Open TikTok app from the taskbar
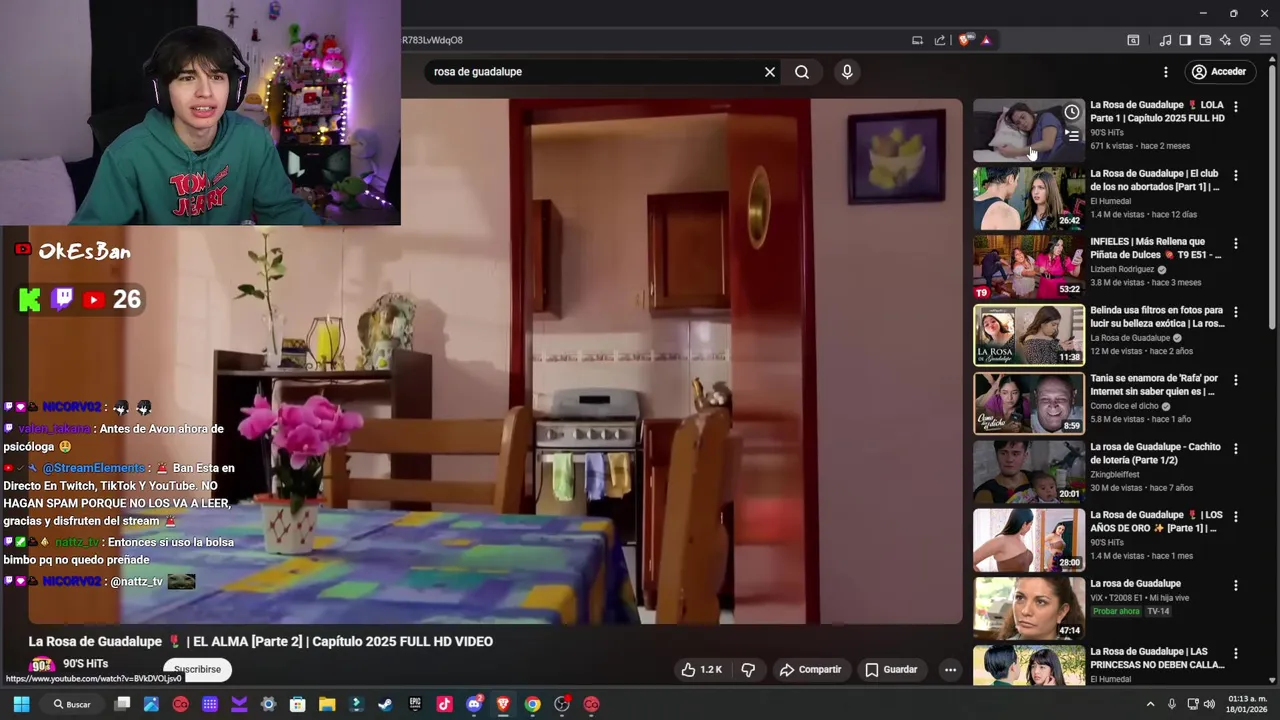This screenshot has height=720, width=1280. pos(444,704)
